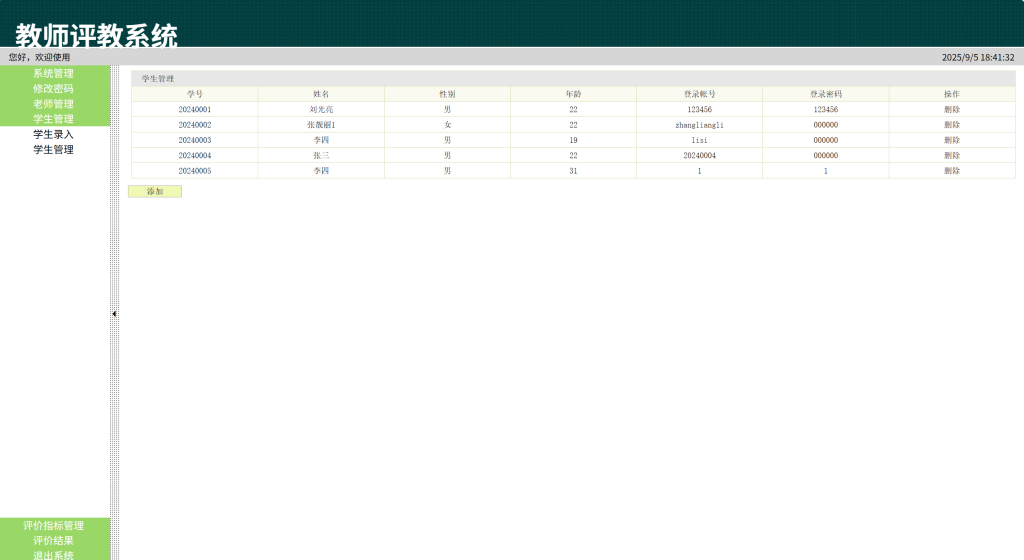Click the age cell 19
Screen dimensions: 1024x560
573,140
